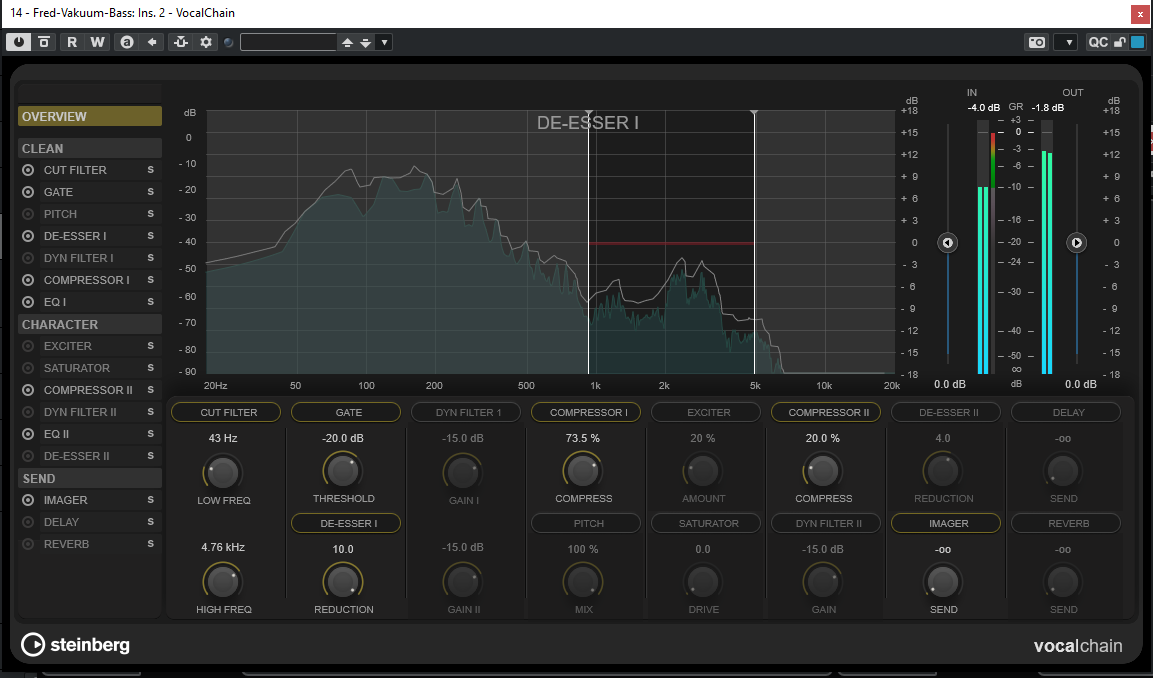Toggle the plug-in bypass icon
The height and width of the screenshot is (678, 1153).
click(x=44, y=42)
